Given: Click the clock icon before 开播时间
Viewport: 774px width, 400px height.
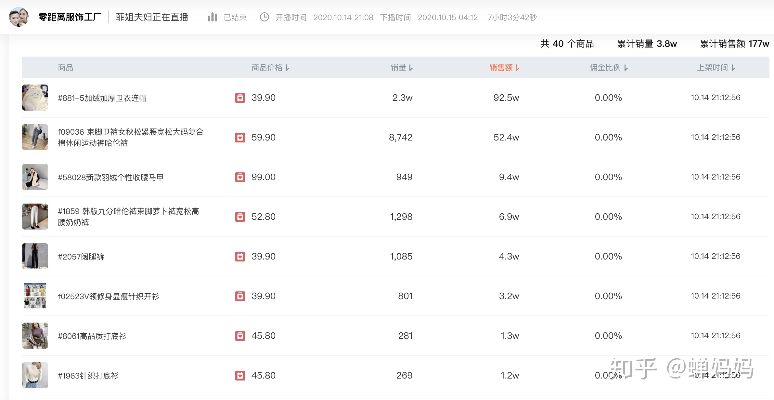Looking at the screenshot, I should click(264, 17).
